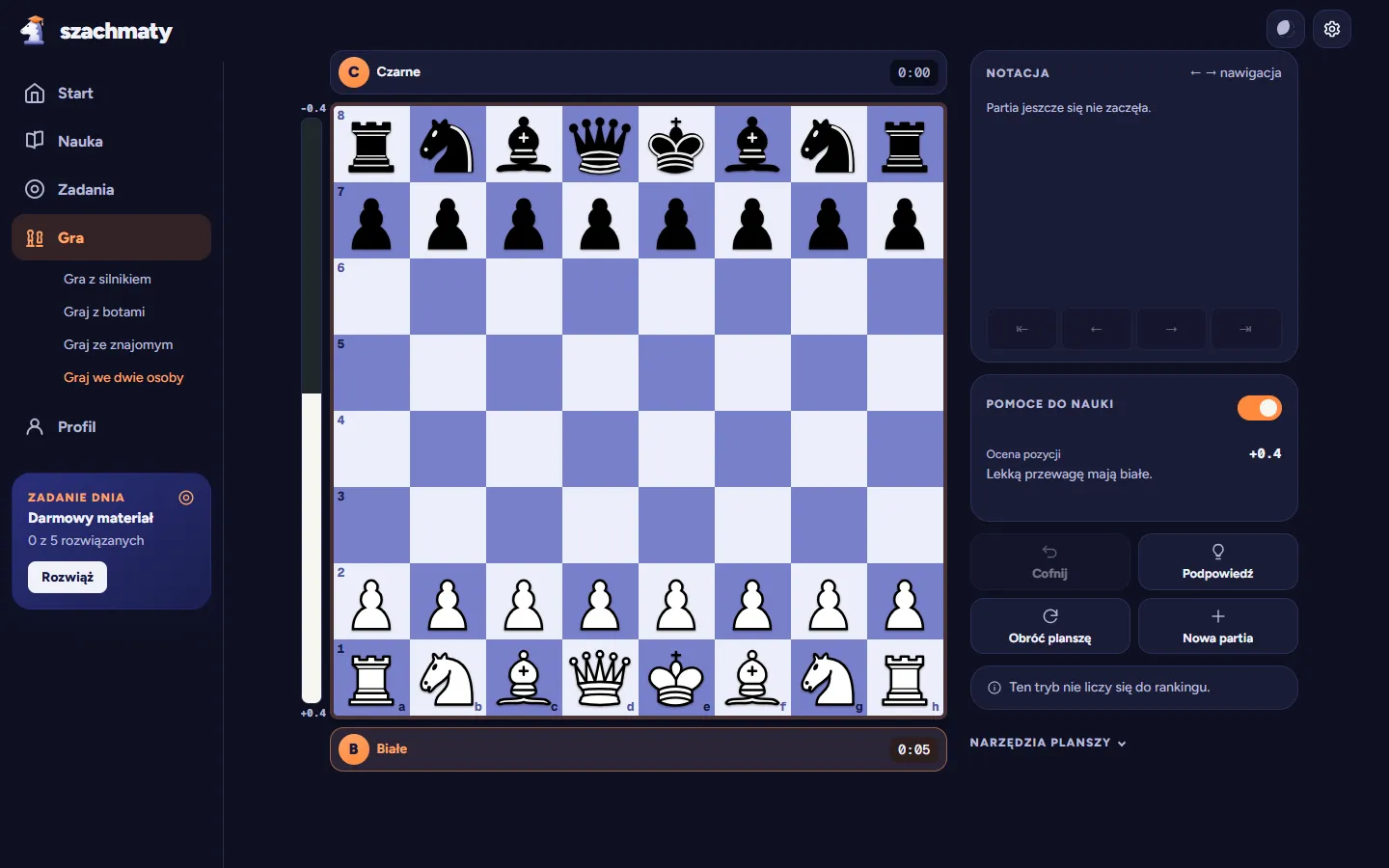The height and width of the screenshot is (868, 1389).
Task: Click the black clock showing 0:00
Action: click(x=913, y=72)
